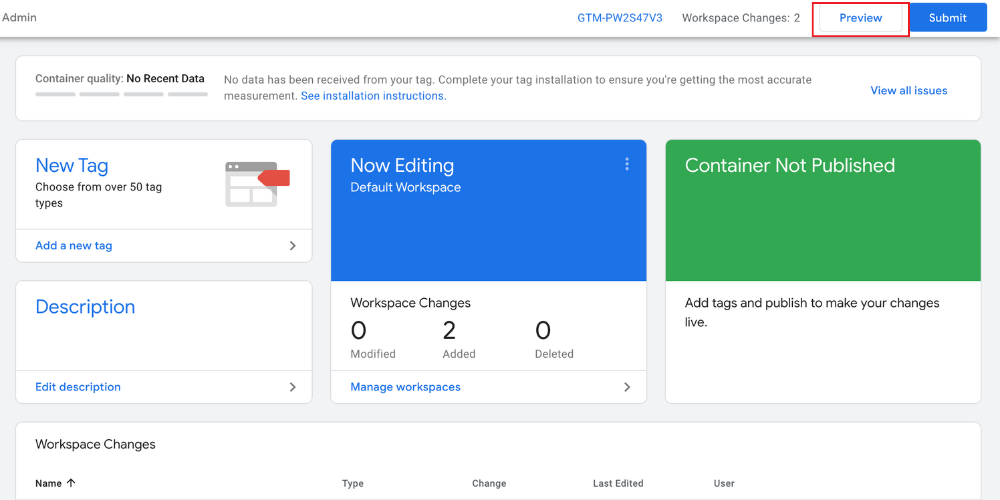Open See installation instructions link
The height and width of the screenshot is (500, 1000).
click(373, 96)
